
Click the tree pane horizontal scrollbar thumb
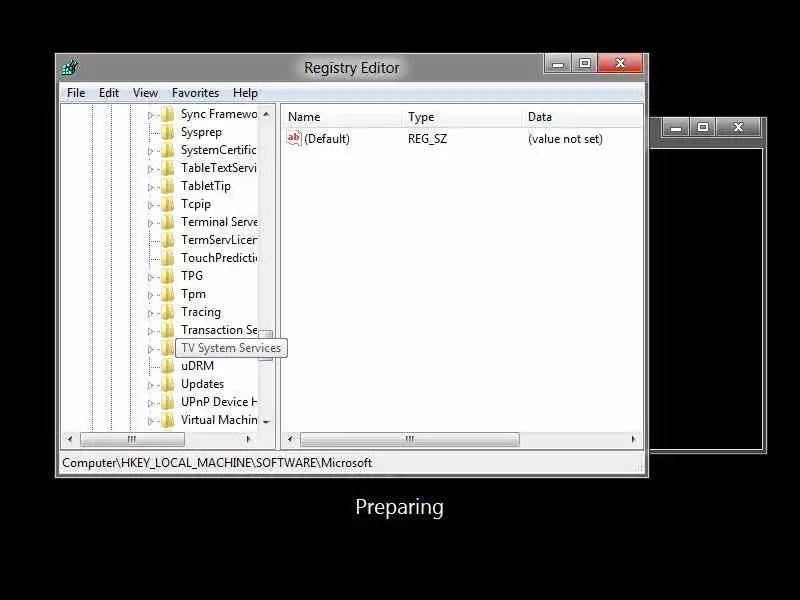[132, 439]
